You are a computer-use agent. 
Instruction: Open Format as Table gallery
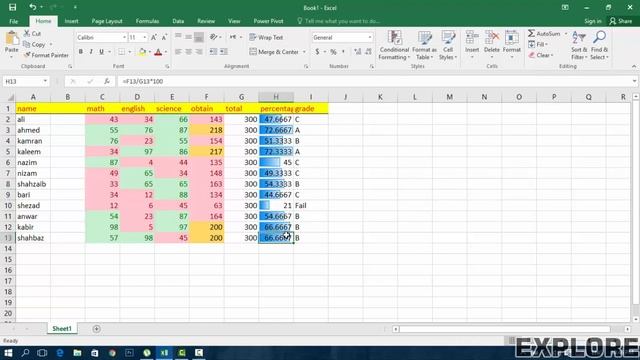pyautogui.click(x=424, y=45)
